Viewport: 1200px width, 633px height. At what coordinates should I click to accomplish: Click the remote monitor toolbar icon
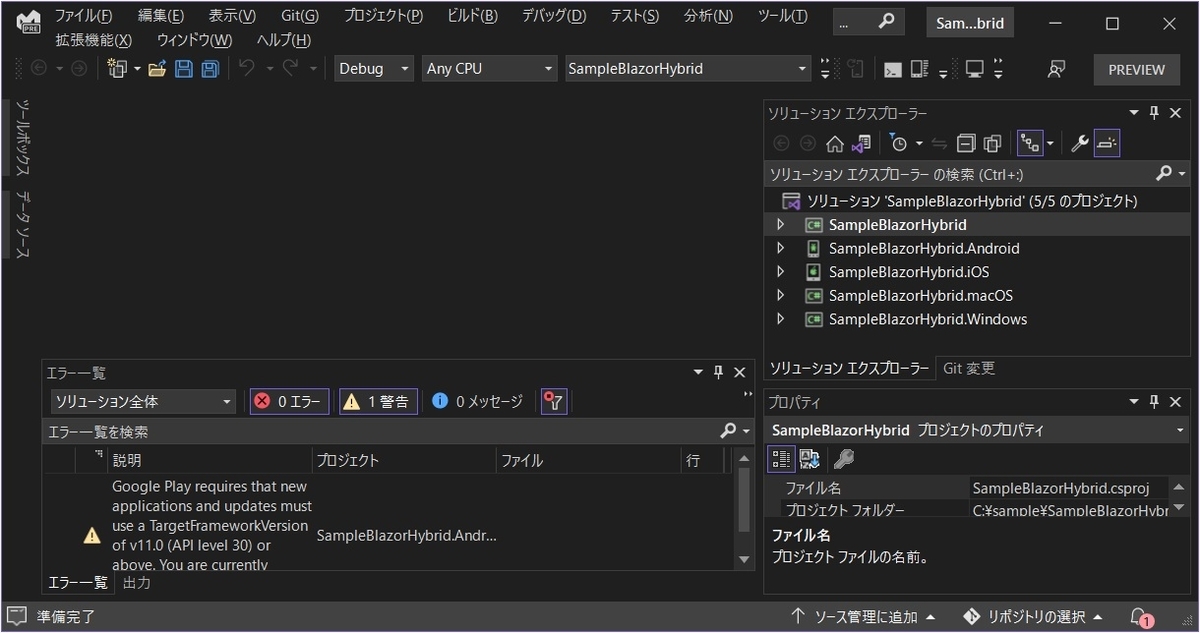(x=973, y=69)
